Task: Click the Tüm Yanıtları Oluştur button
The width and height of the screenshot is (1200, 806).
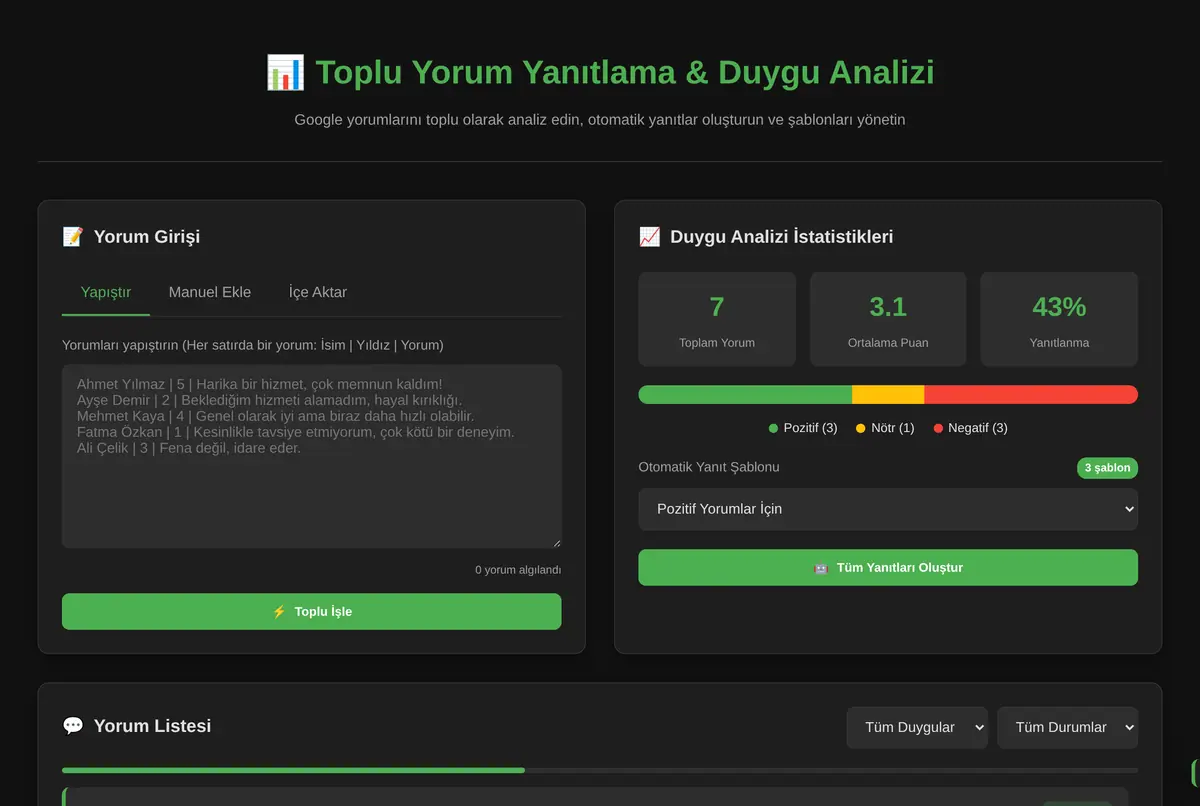Action: click(x=888, y=567)
